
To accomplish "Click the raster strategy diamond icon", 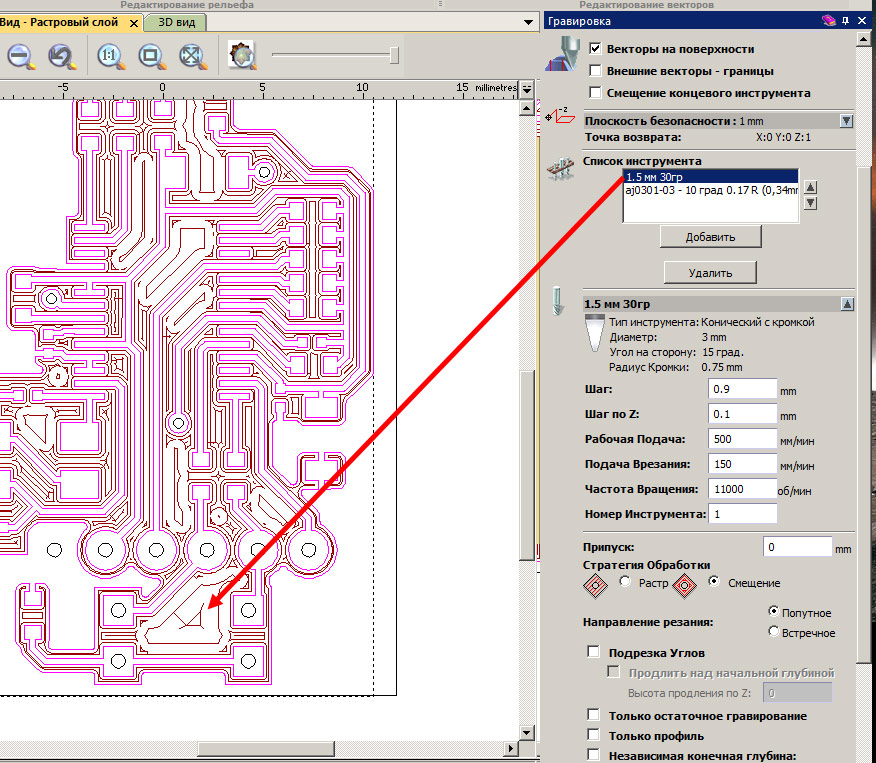I will (595, 586).
